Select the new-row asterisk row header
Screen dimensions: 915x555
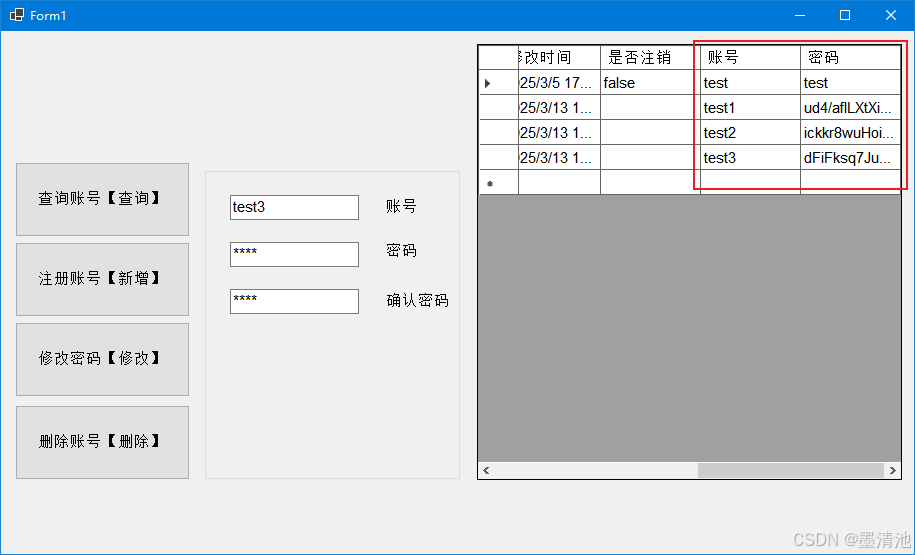point(499,182)
